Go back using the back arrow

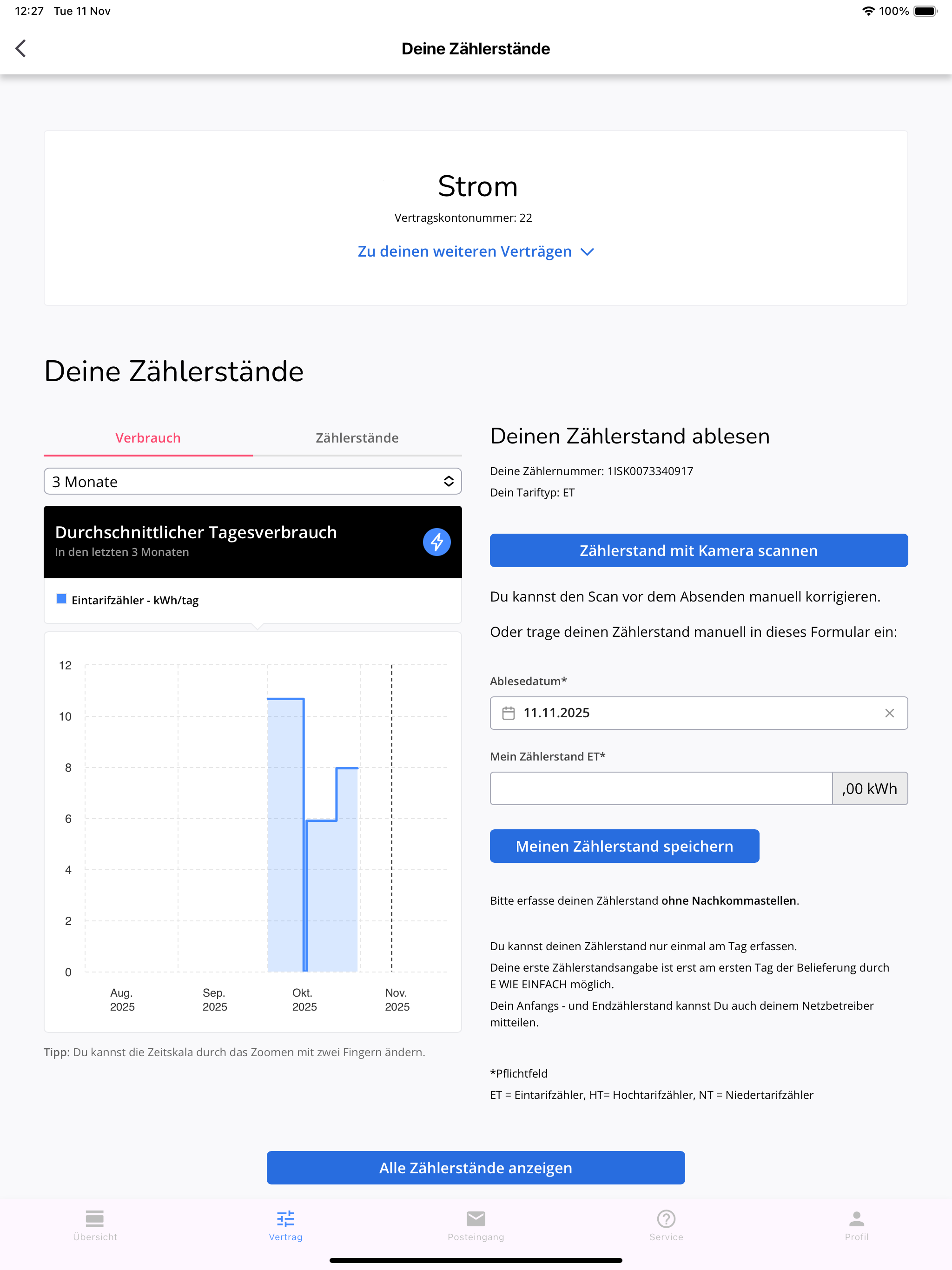click(x=20, y=48)
